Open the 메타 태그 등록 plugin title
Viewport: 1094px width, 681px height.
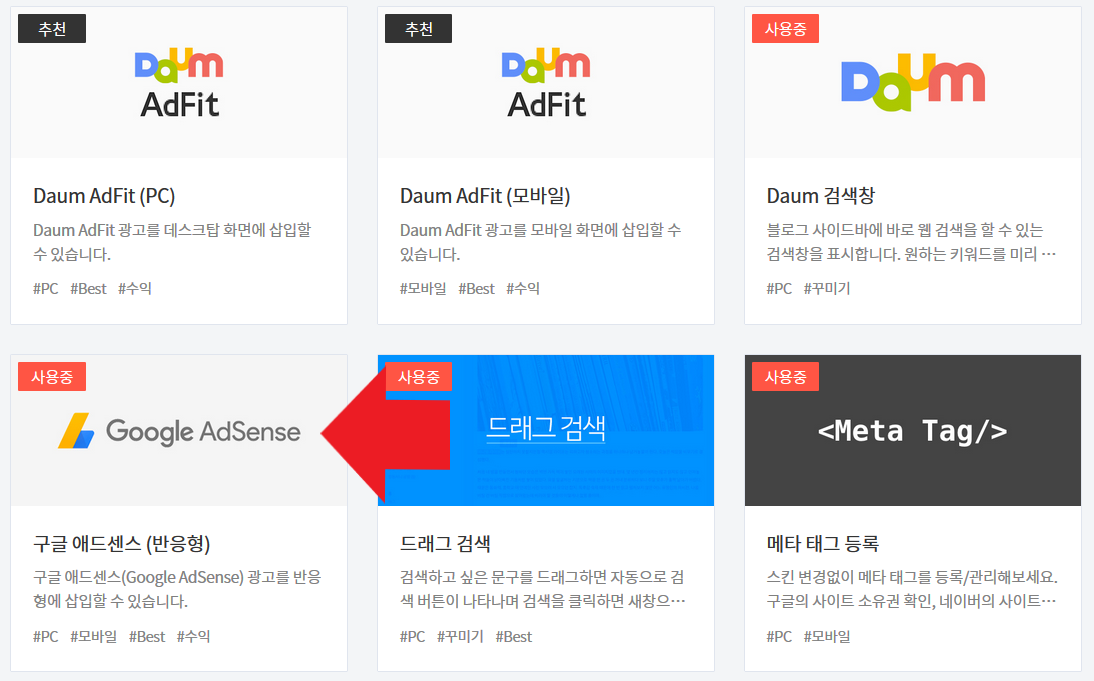(823, 544)
